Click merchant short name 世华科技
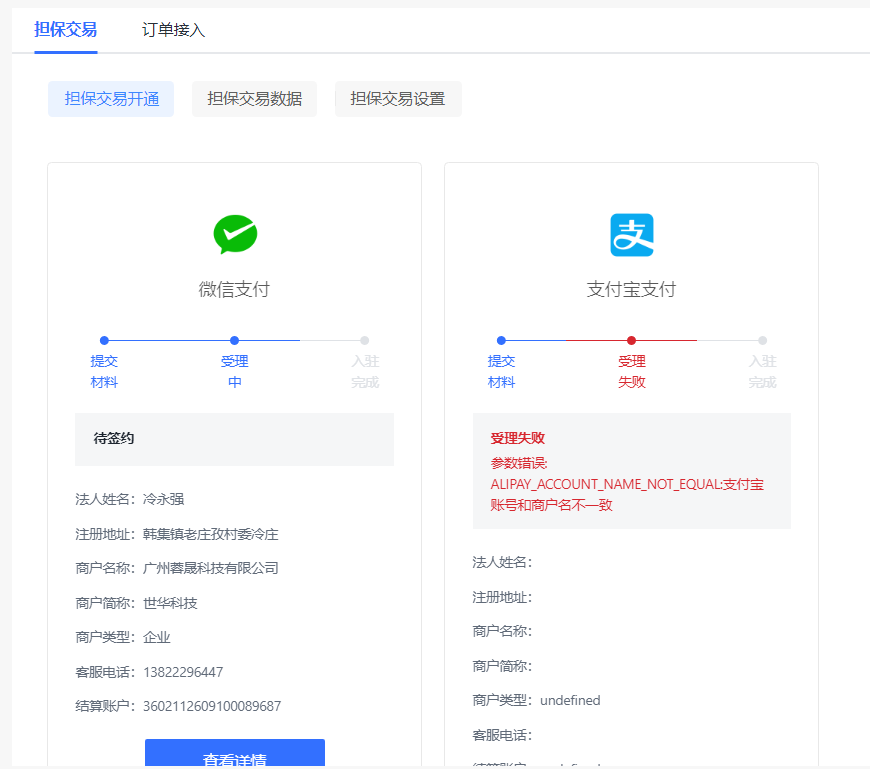 (170, 603)
